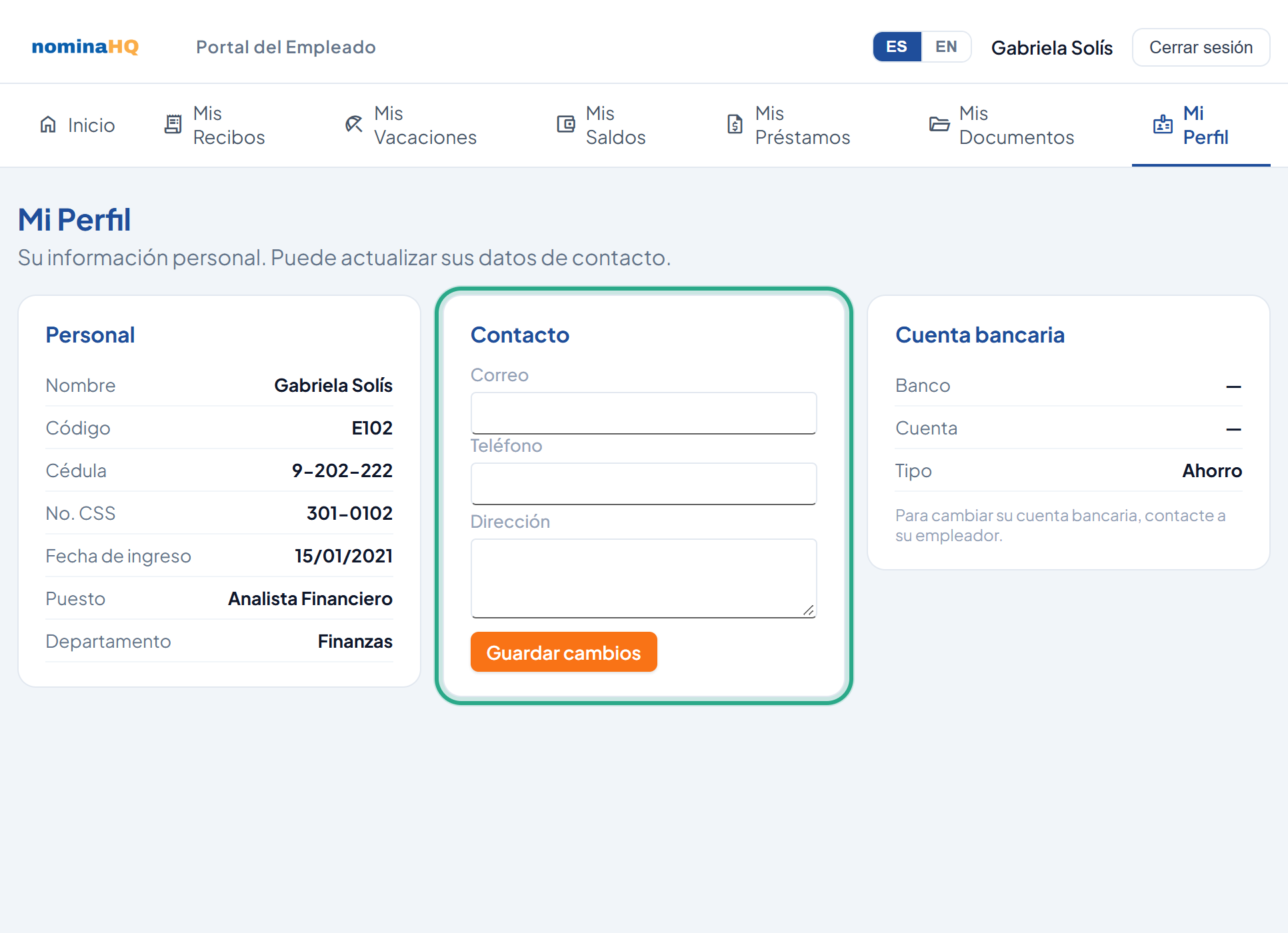Click the Gabriela Solís username in header
This screenshot has height=933, width=1288.
coord(1052,47)
